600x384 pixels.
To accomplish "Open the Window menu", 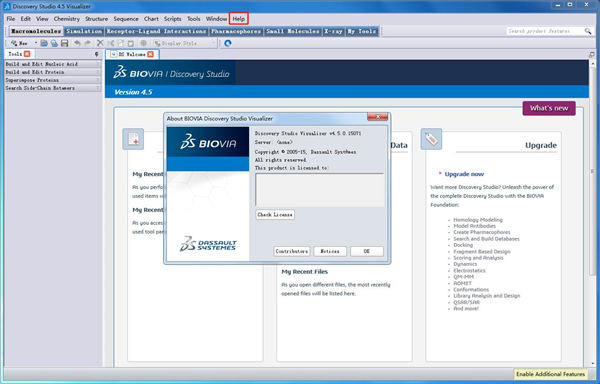I will coord(216,19).
